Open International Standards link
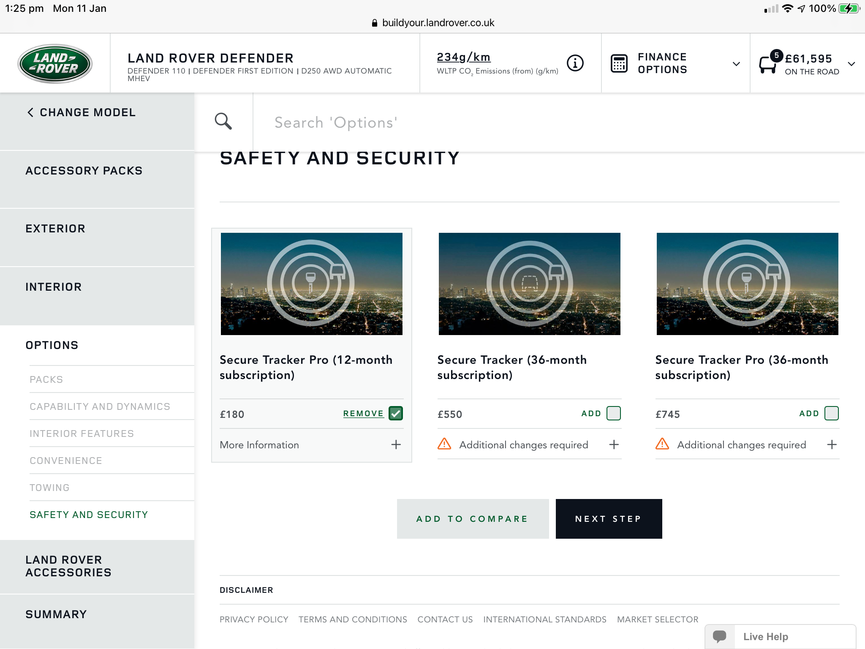 (x=544, y=619)
